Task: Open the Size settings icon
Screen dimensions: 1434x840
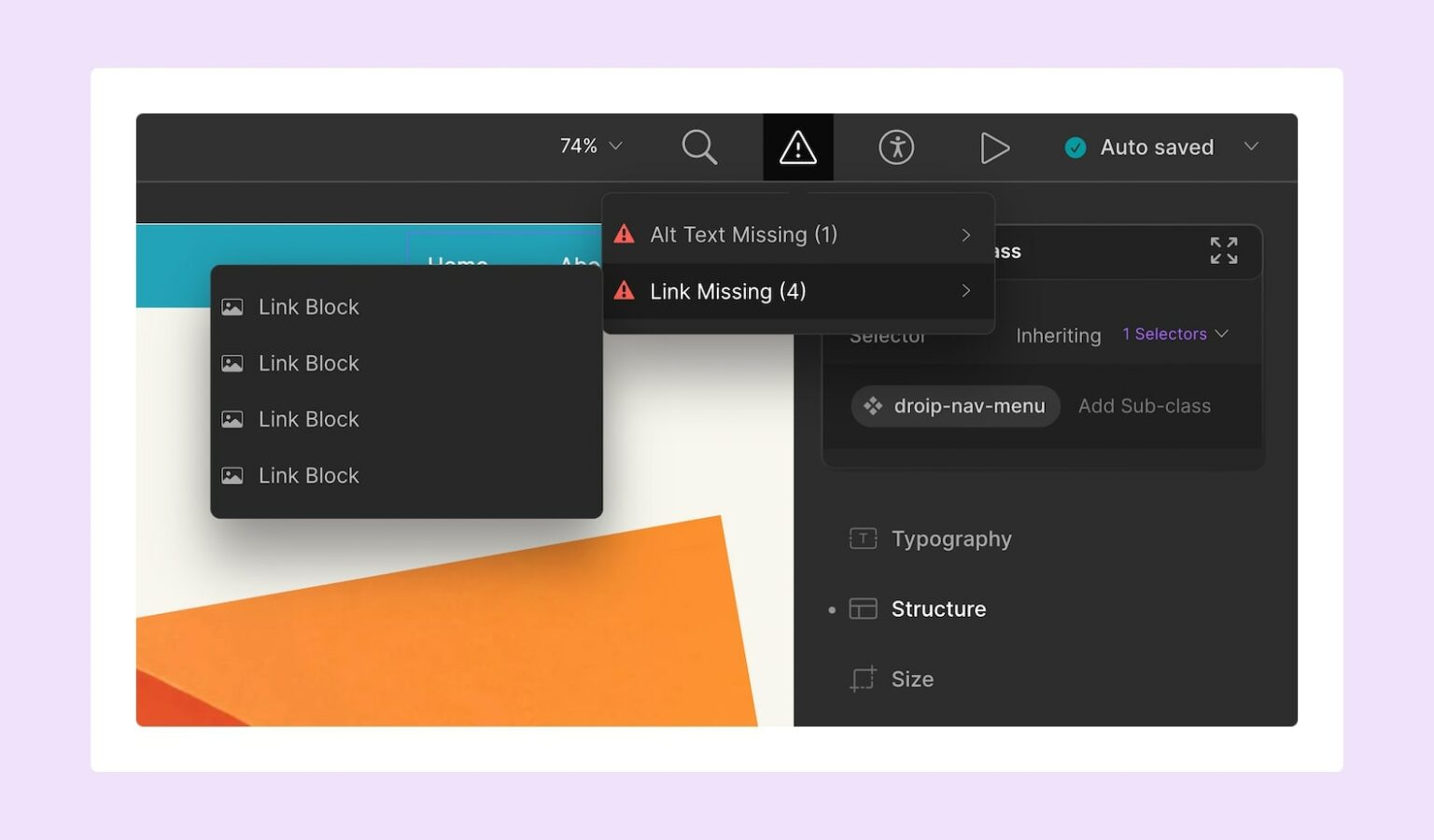Action: pos(862,679)
